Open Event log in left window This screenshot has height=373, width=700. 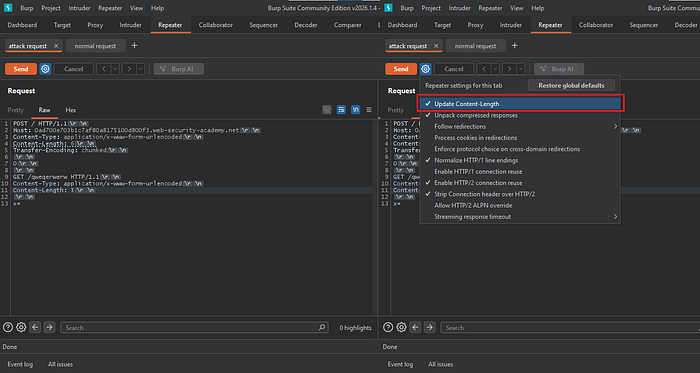(20, 364)
